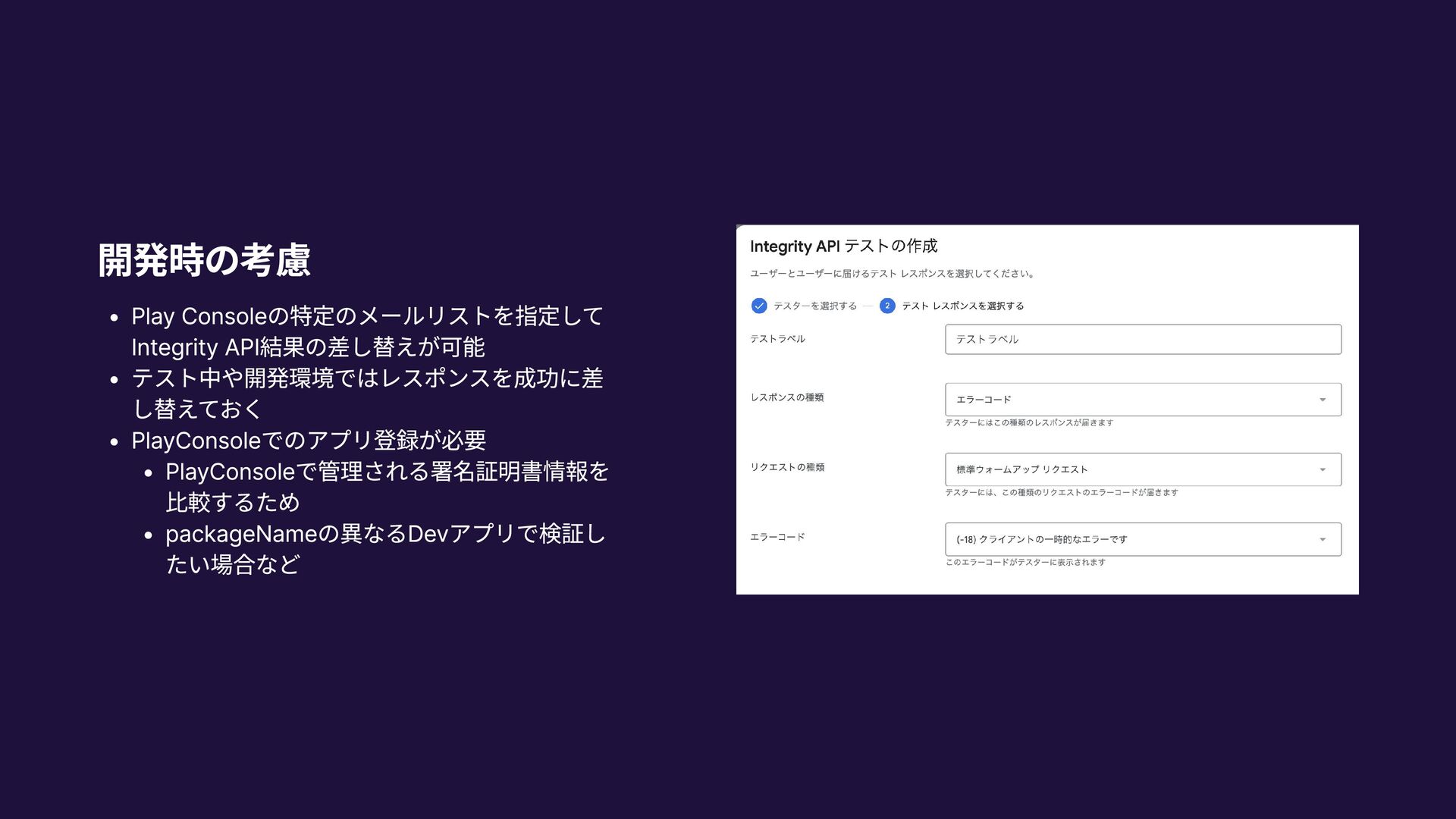
Task: Click the エラーコード label on the left
Action: [x=777, y=537]
